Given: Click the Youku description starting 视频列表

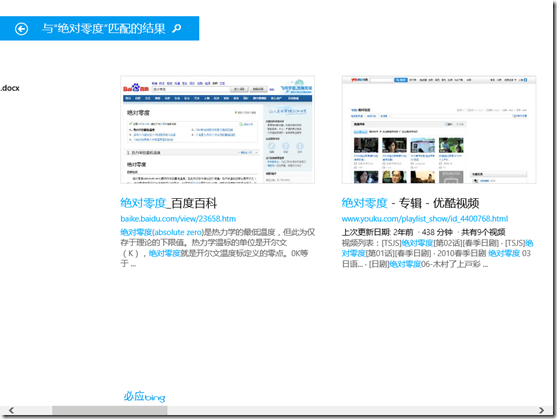Looking at the screenshot, I should pos(438,253).
